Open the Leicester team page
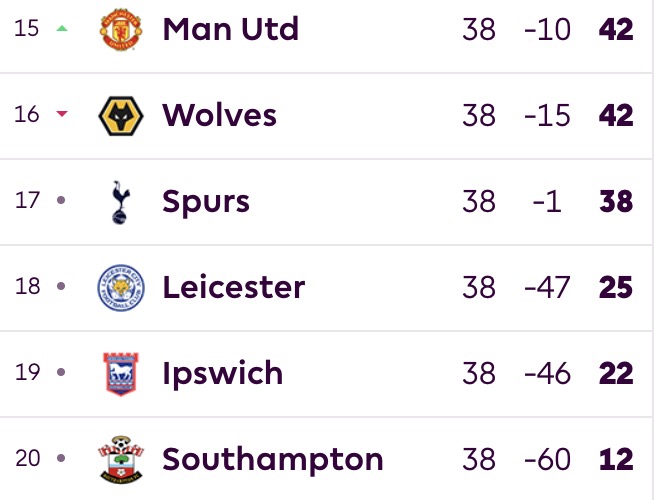Image resolution: width=654 pixels, height=500 pixels. coord(233,288)
